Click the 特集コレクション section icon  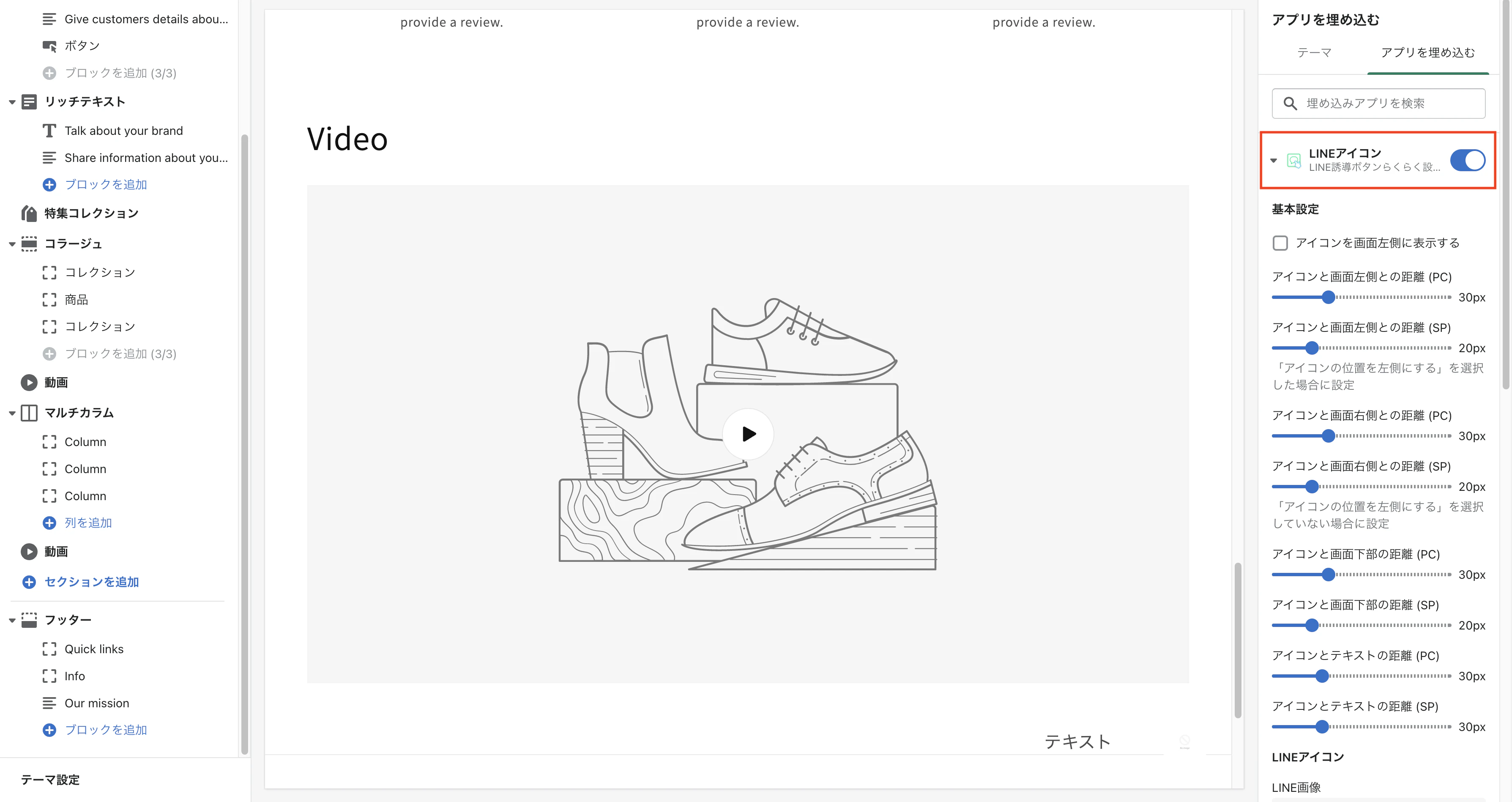(x=29, y=213)
